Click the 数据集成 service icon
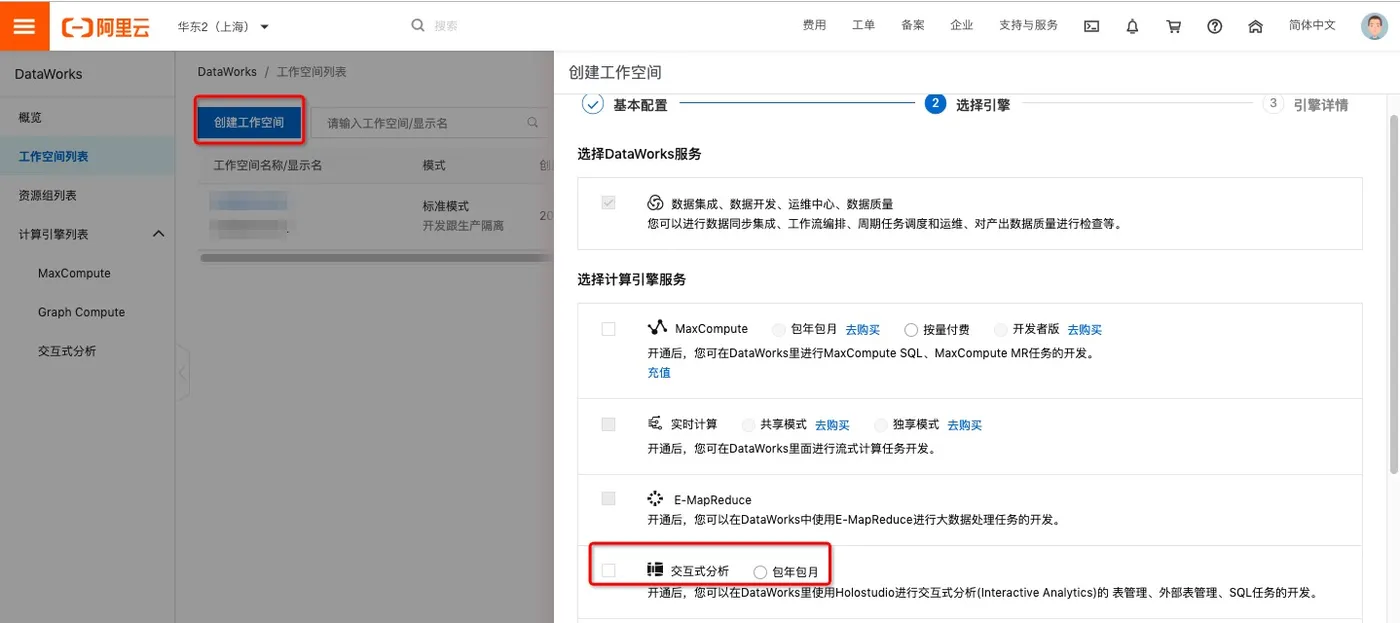 click(x=656, y=203)
